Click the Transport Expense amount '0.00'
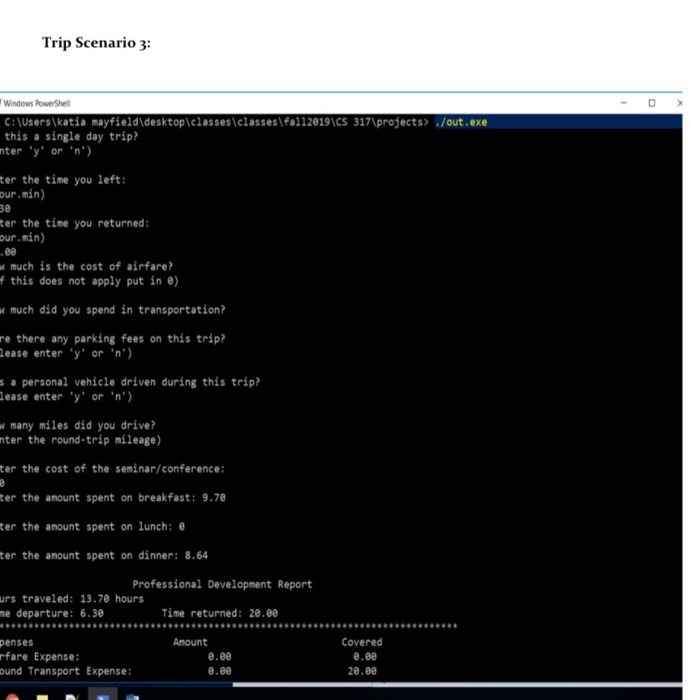Image resolution: width=691 pixels, height=700 pixels. (x=220, y=671)
